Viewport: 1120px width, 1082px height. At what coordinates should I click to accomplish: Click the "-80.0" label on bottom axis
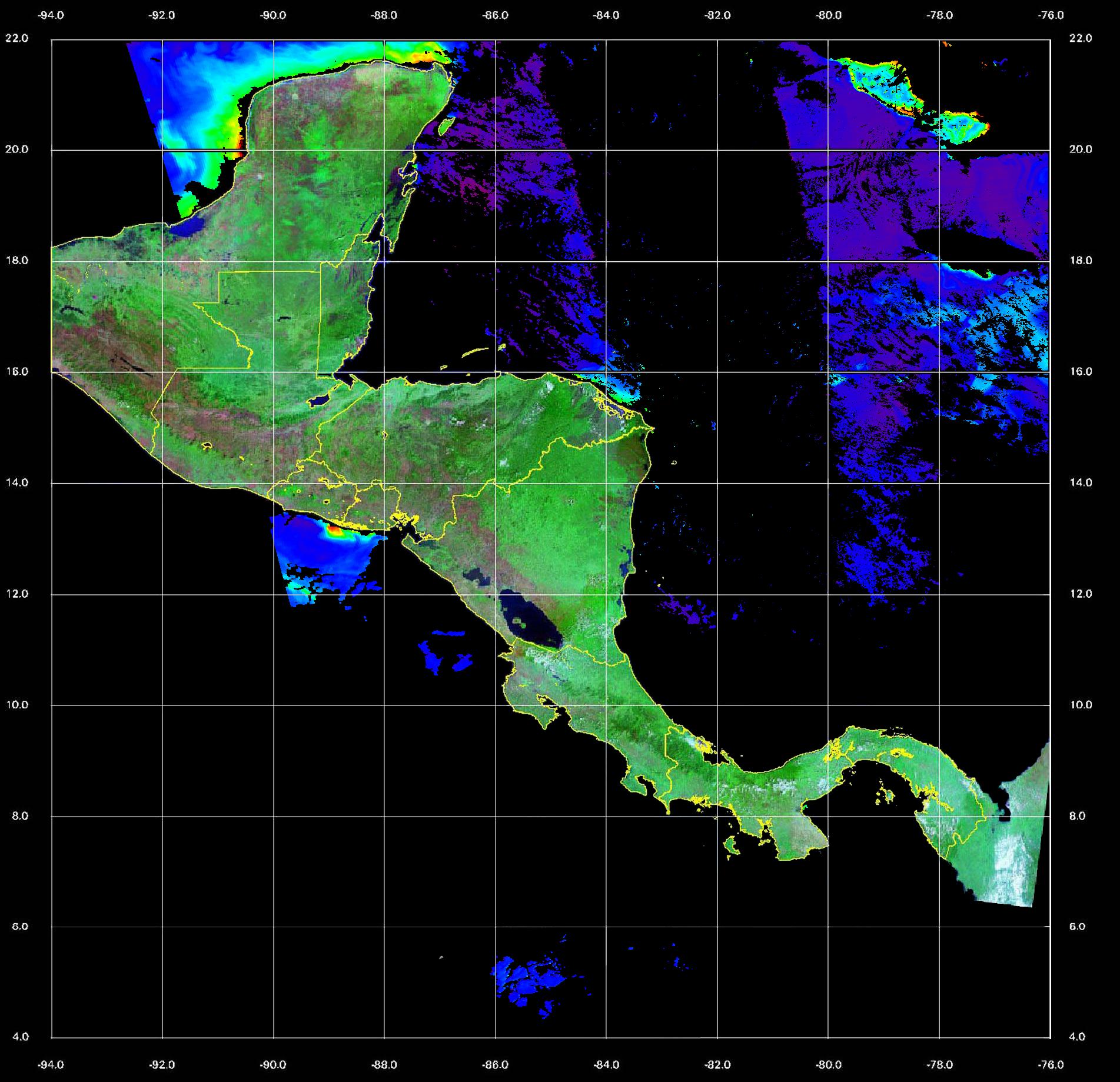tap(828, 1064)
